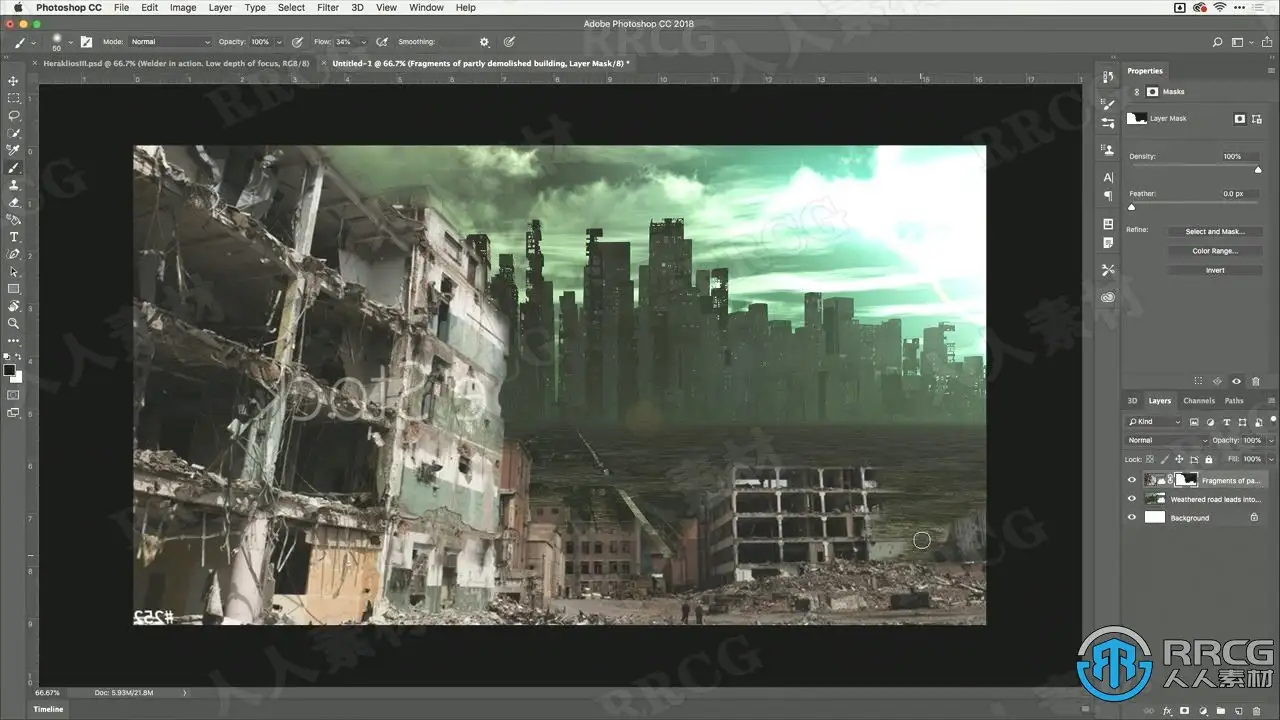Select the Hand tool

pyautogui.click(x=14, y=306)
